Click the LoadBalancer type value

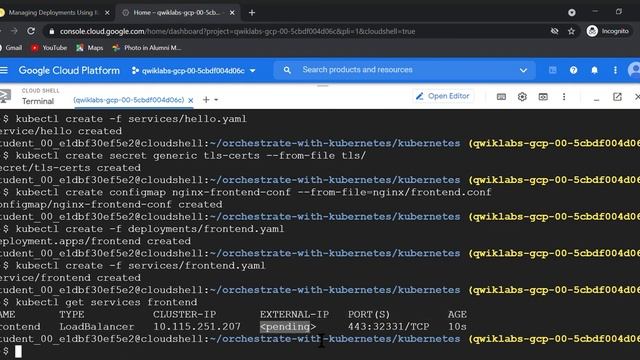click(97, 327)
